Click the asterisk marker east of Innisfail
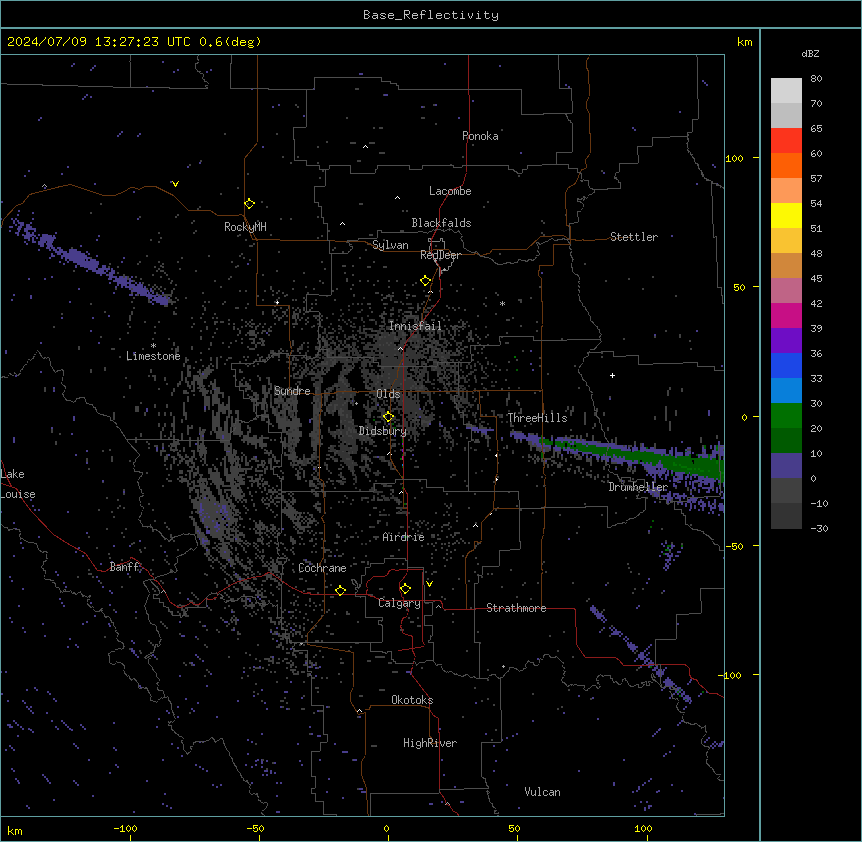This screenshot has height=842, width=862. [x=502, y=303]
